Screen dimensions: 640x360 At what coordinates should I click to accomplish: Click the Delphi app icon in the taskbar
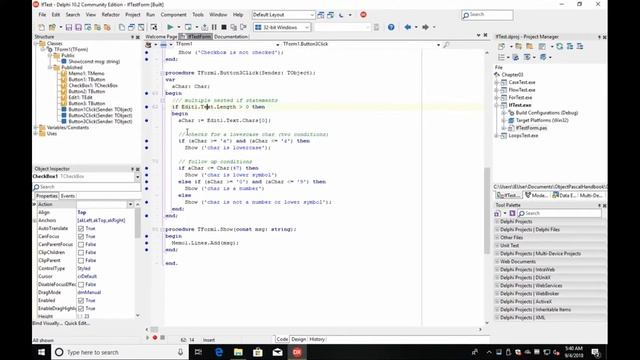coord(297,352)
